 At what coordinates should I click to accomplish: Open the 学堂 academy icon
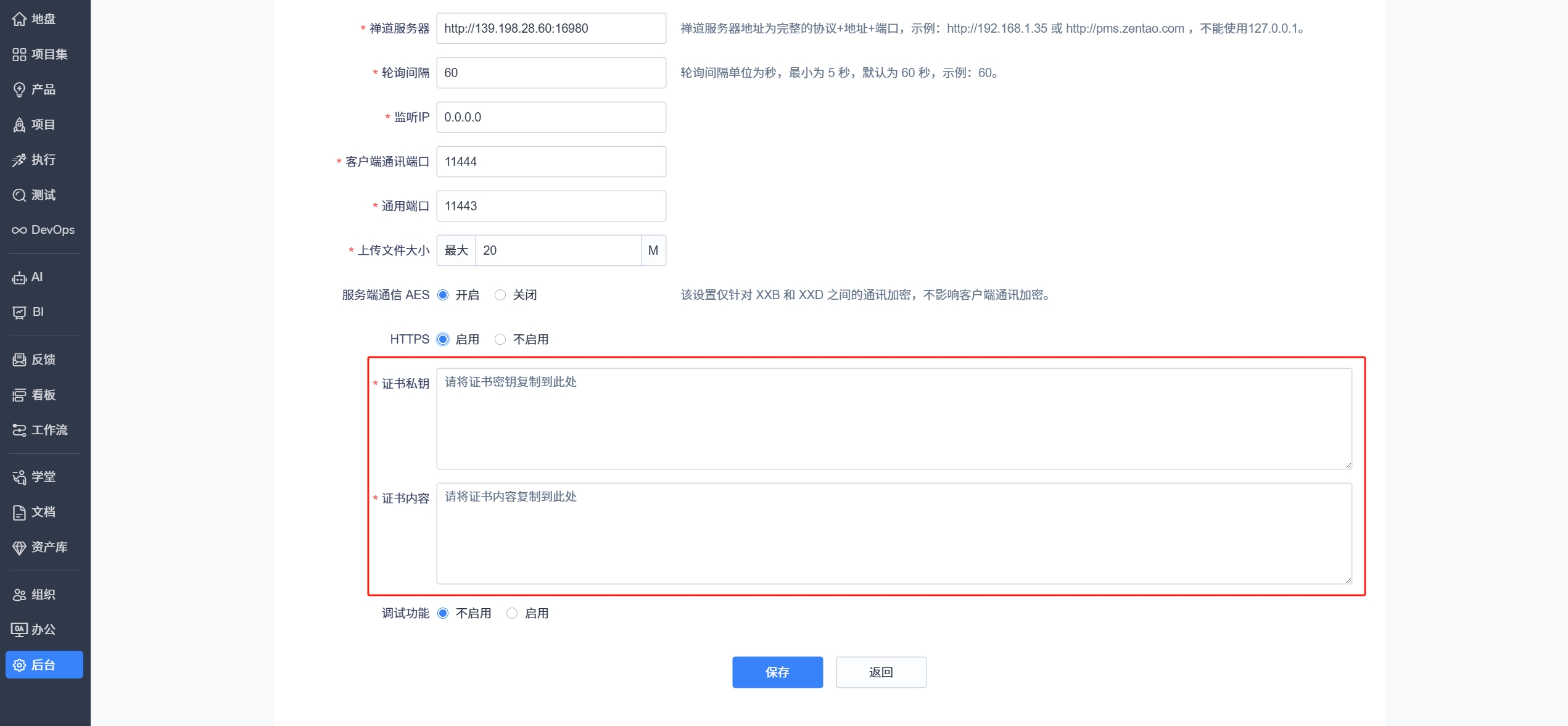point(19,477)
